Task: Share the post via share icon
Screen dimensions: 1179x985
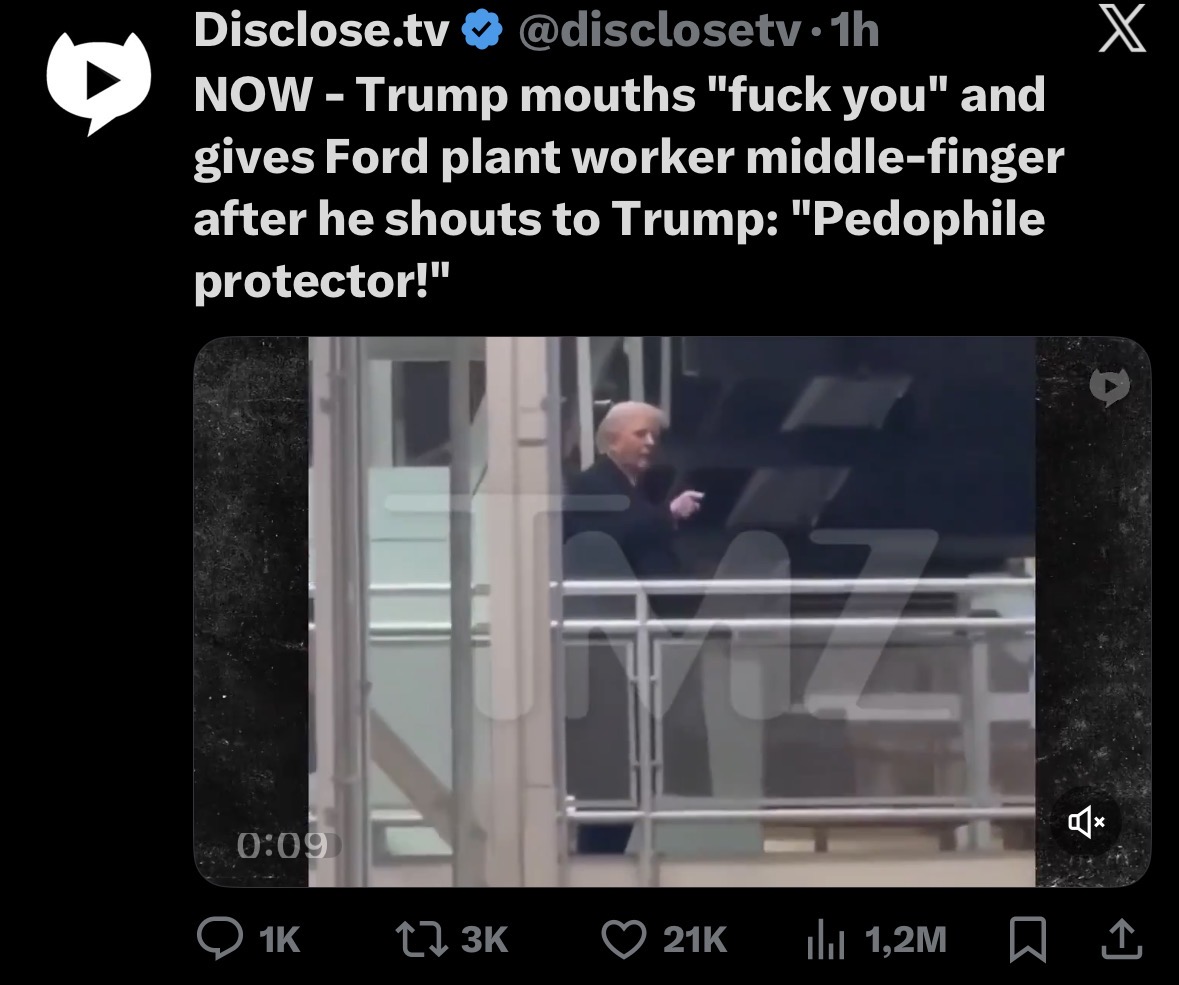Action: (x=1122, y=938)
